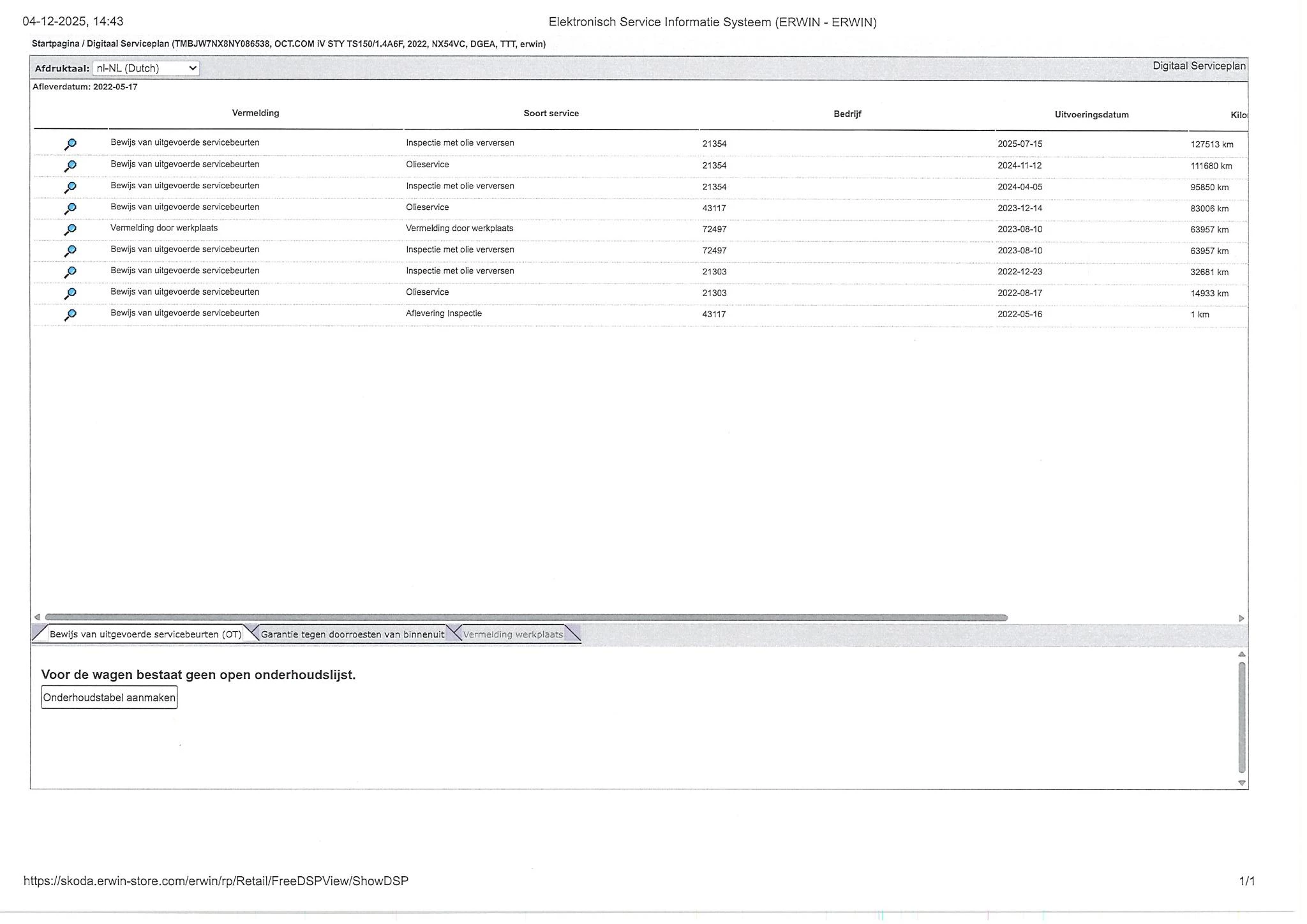Image resolution: width=1307 pixels, height=924 pixels.
Task: Click the Uitvoeringsdatum column header
Action: coord(1091,115)
